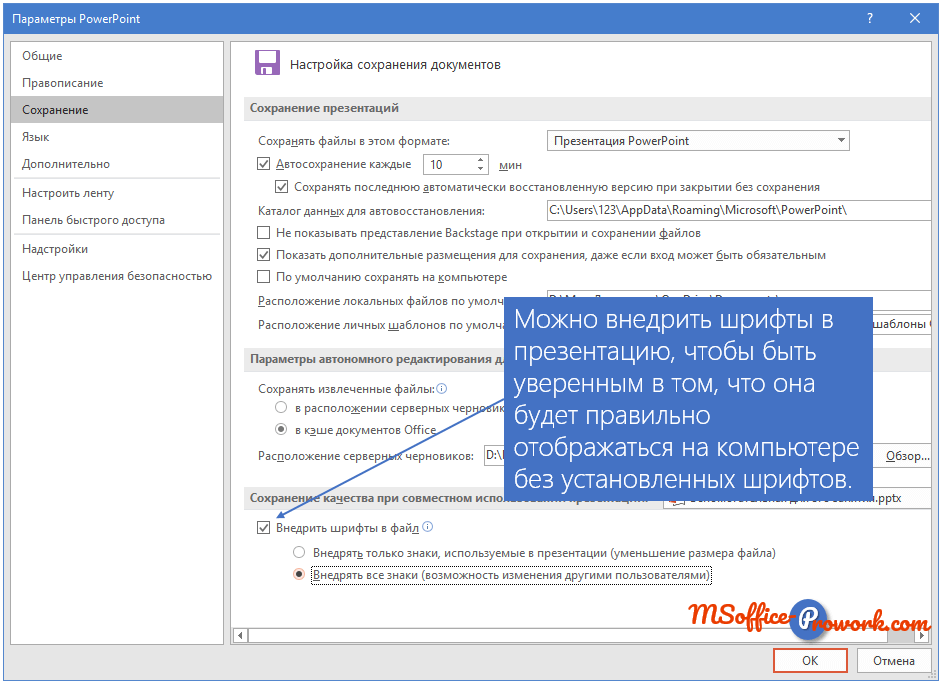The height and width of the screenshot is (684, 942).
Task: Click the Каталог данных для автовосстановления path field
Action: 739,210
